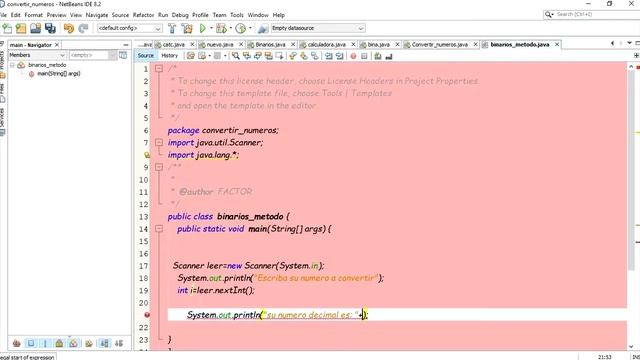Minimize the Navigator panel
Viewport: 640px width, 360px height.
[x=126, y=44]
